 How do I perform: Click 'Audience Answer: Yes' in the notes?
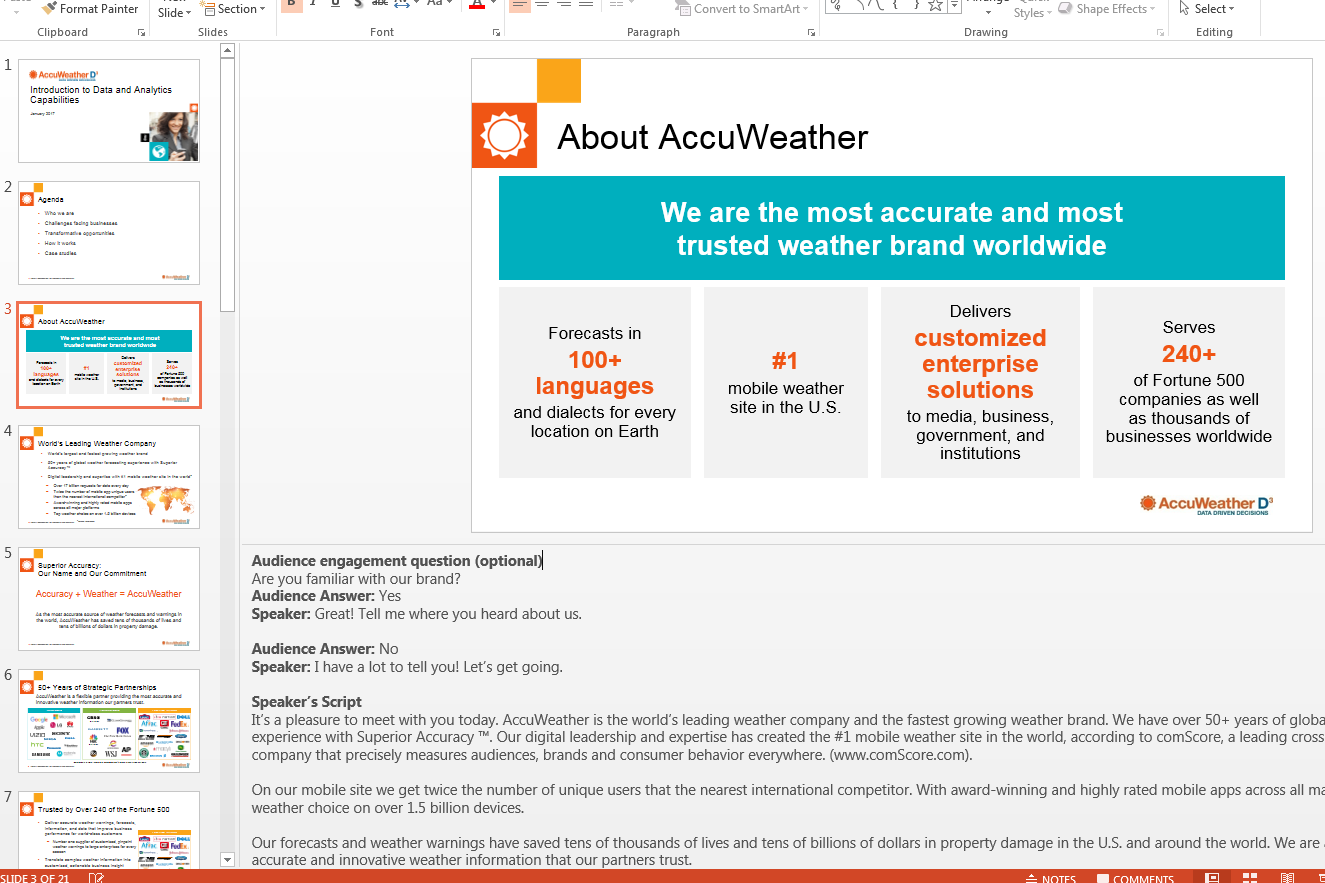click(326, 596)
